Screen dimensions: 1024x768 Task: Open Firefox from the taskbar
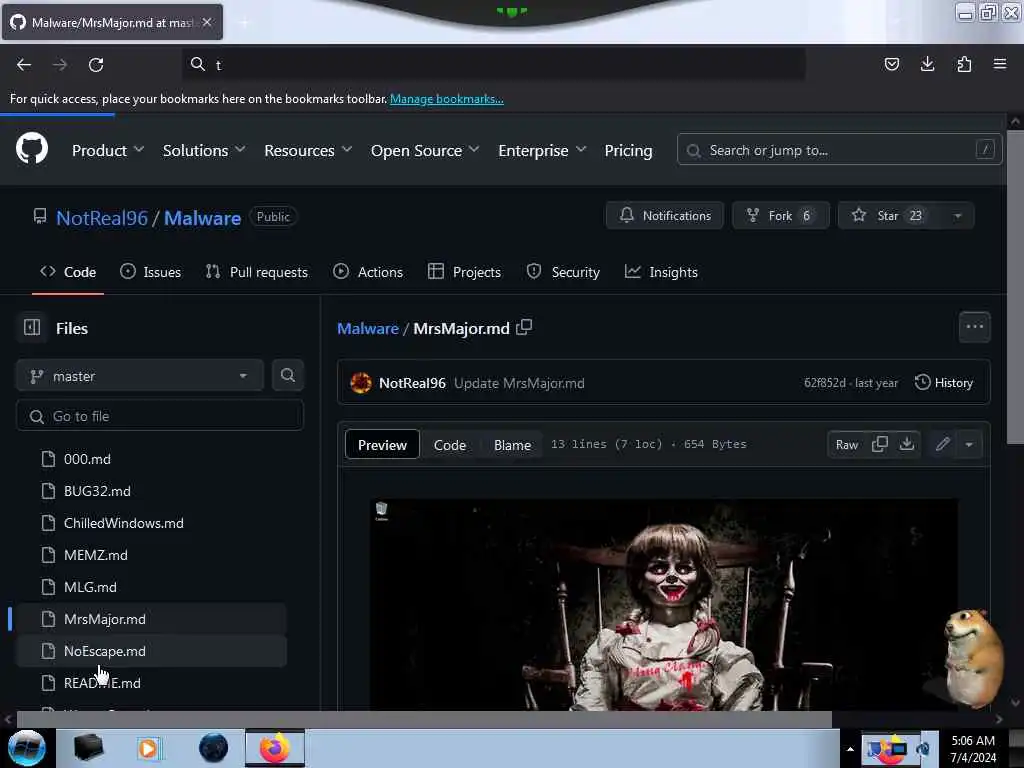[274, 748]
